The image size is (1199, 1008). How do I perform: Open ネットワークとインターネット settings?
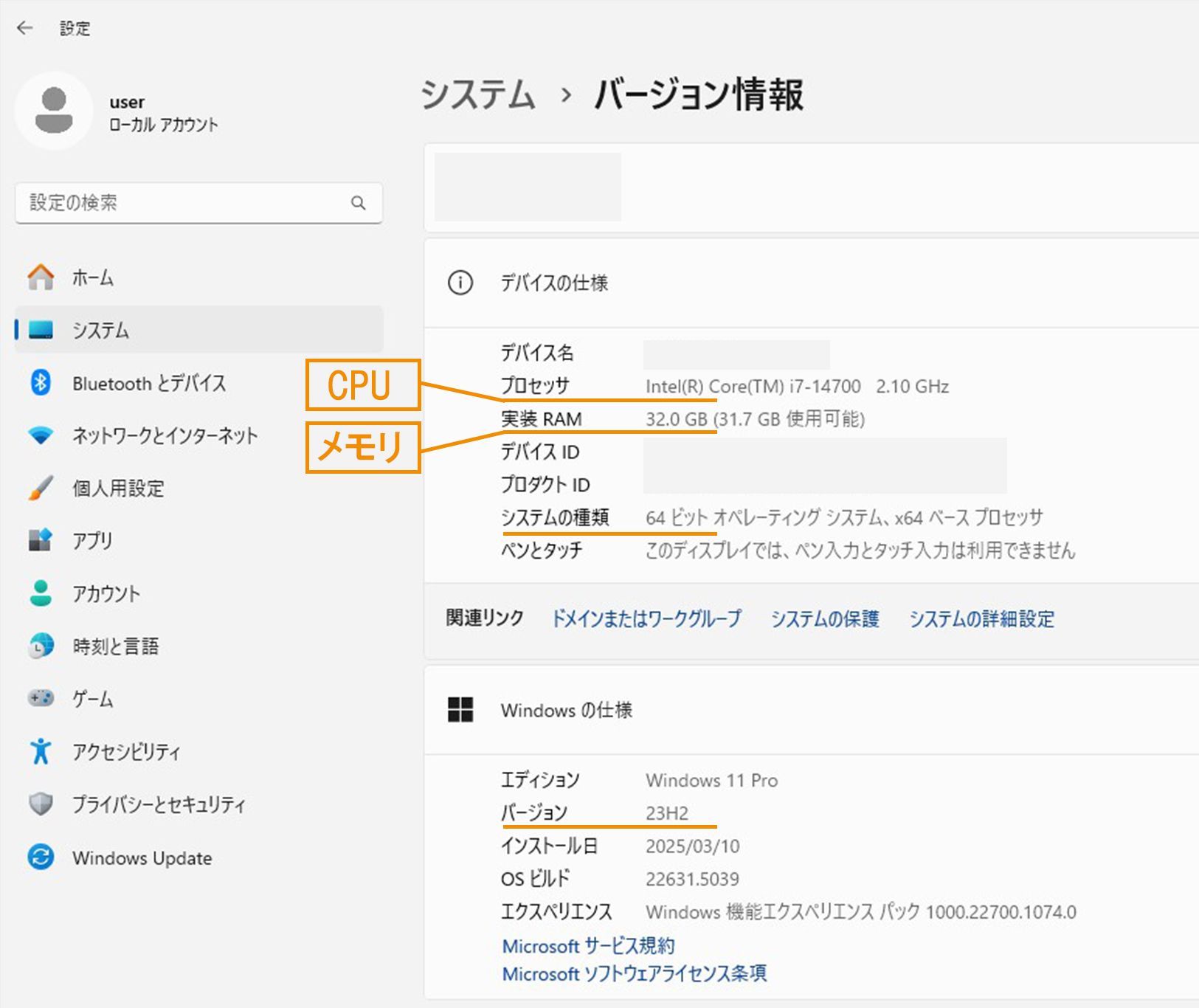(198, 435)
